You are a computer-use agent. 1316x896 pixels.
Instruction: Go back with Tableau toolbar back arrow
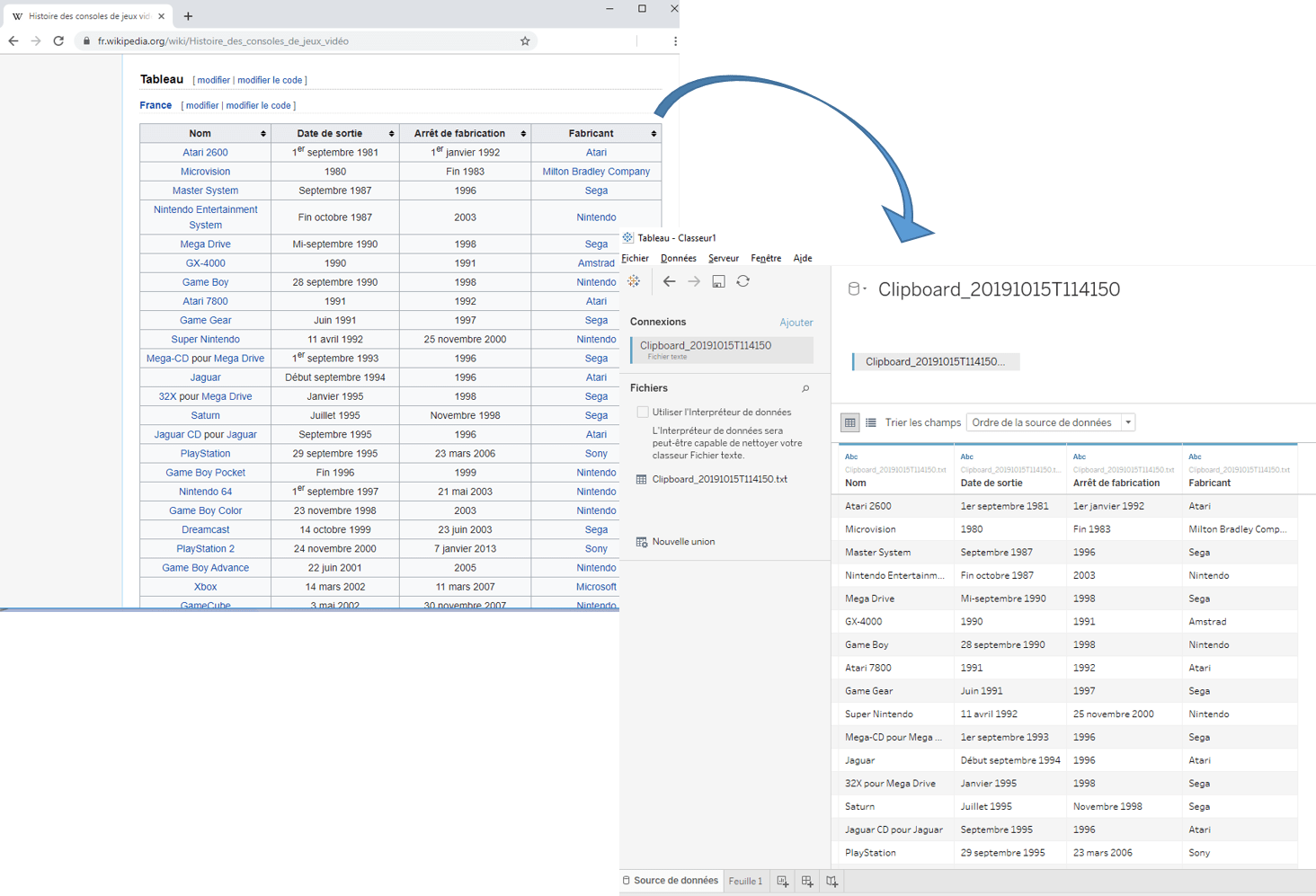(669, 281)
